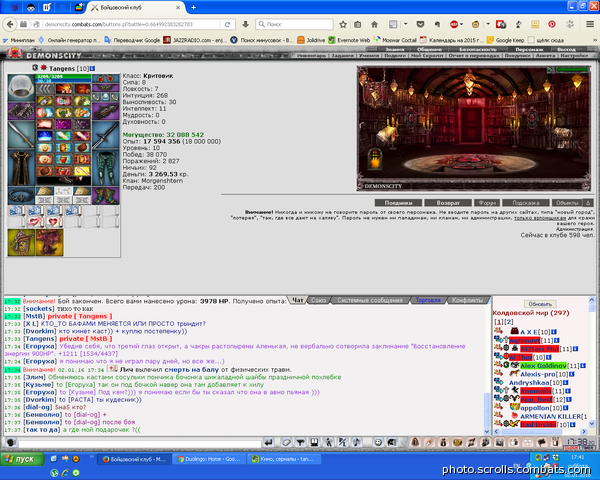Send chat message with return arrow icon
The height and width of the screenshot is (480, 600).
point(269,442)
